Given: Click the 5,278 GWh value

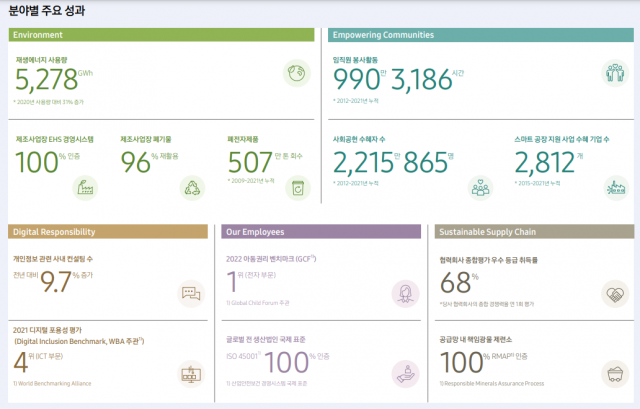Looking at the screenshot, I should click(54, 79).
